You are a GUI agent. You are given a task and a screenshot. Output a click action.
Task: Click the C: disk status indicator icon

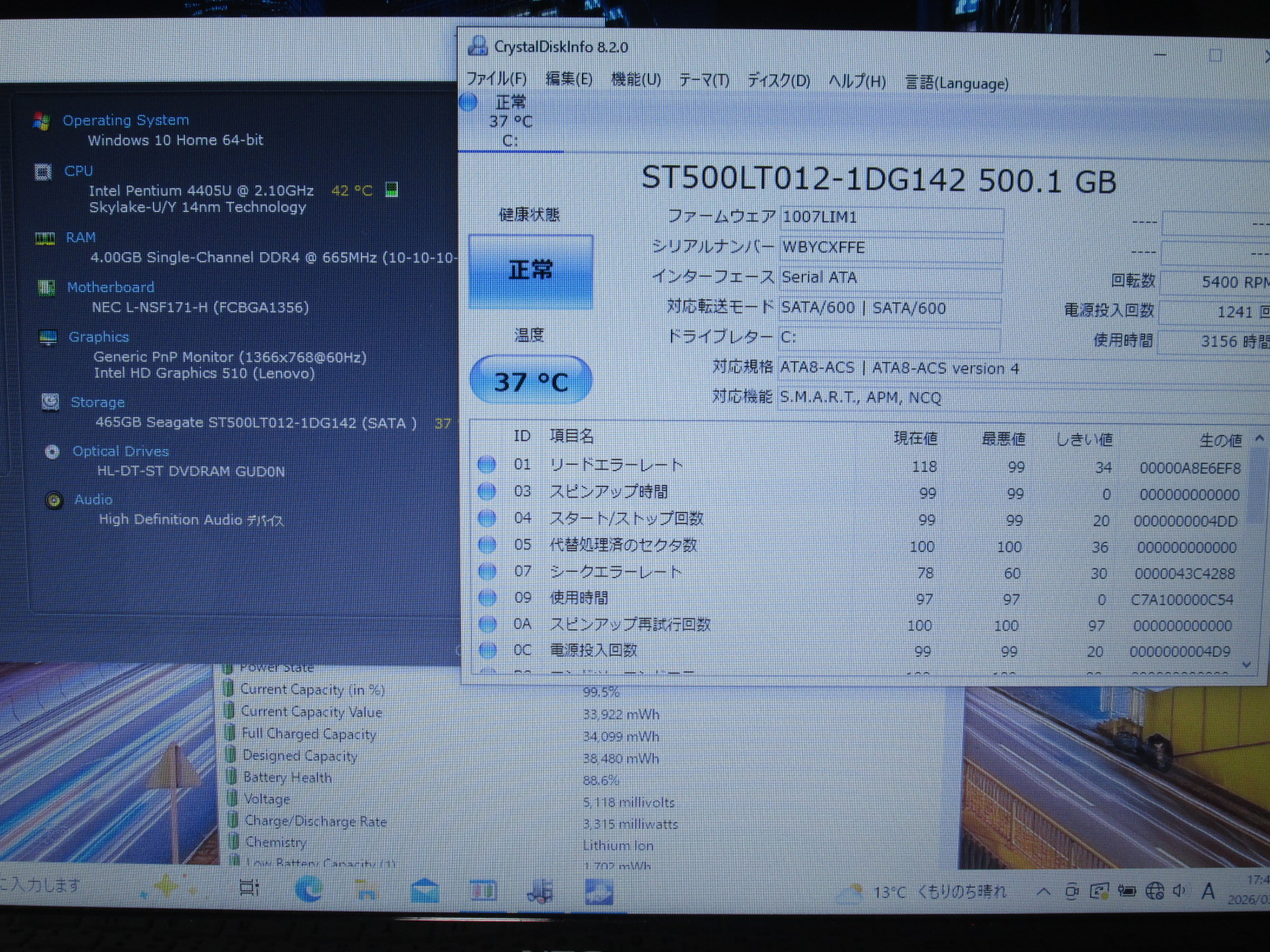[468, 102]
